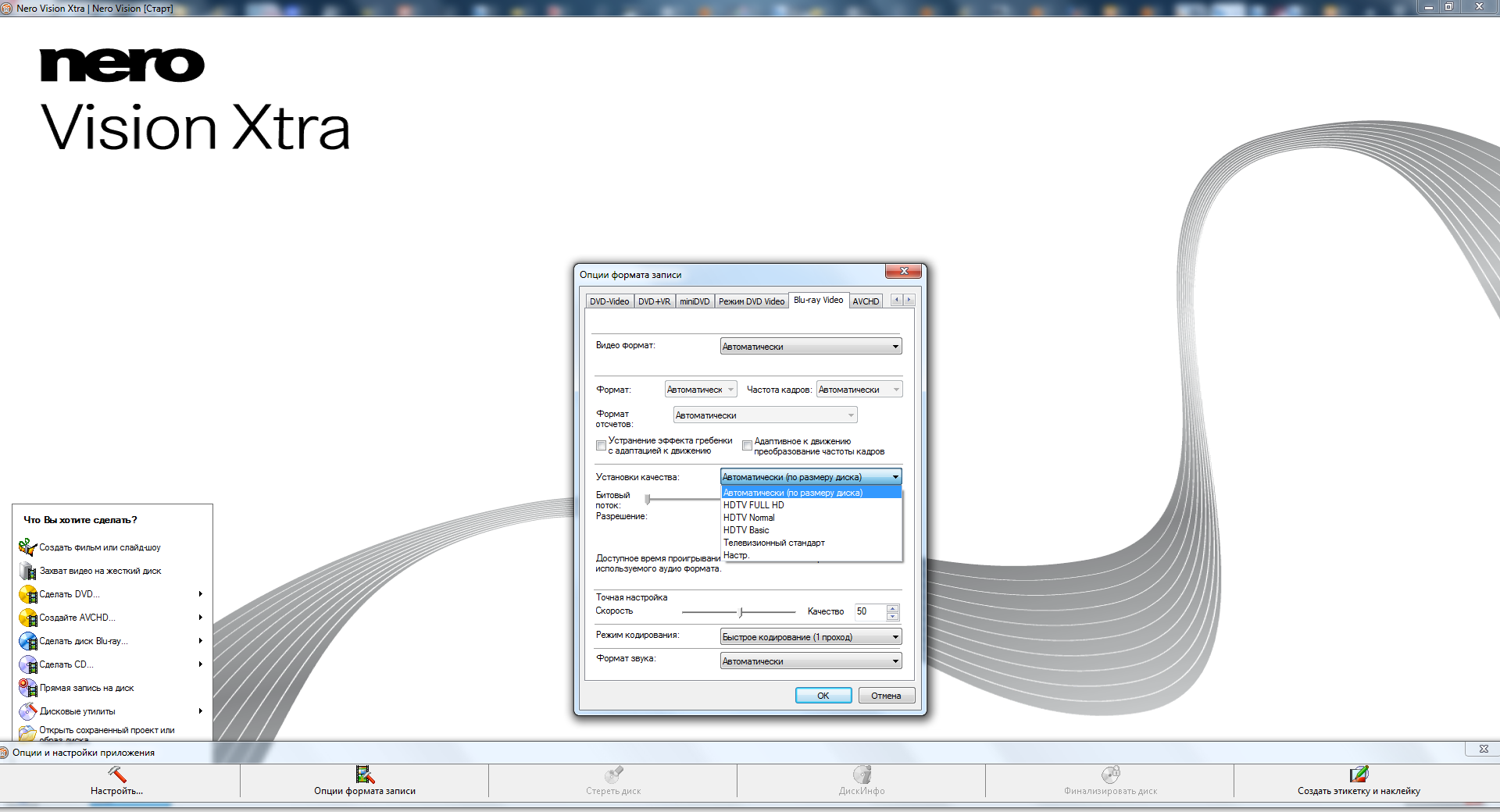Toggle adaptive frame rate conversion checkbox

[x=747, y=446]
